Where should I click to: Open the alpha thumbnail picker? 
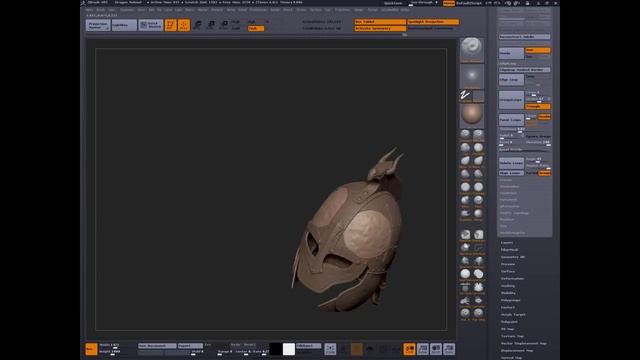click(x=472, y=76)
